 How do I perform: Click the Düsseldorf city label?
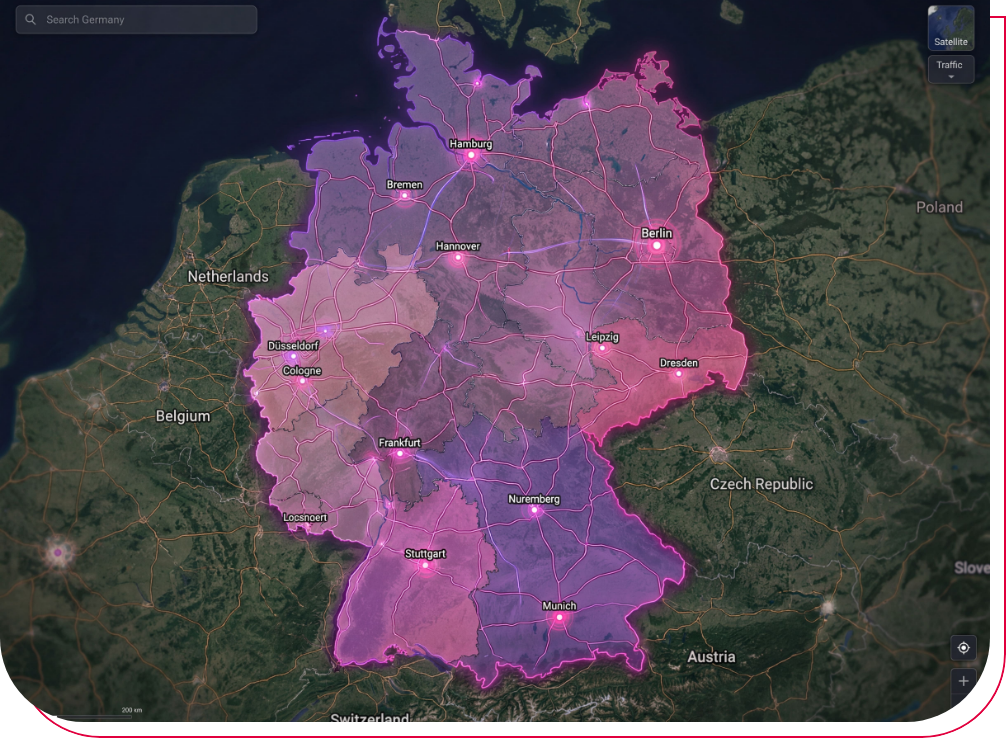pyautogui.click(x=293, y=345)
